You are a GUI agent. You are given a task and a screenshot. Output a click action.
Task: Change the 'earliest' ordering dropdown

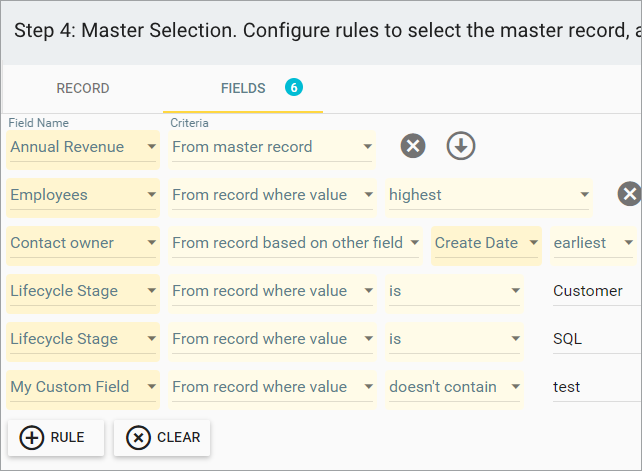click(x=593, y=243)
